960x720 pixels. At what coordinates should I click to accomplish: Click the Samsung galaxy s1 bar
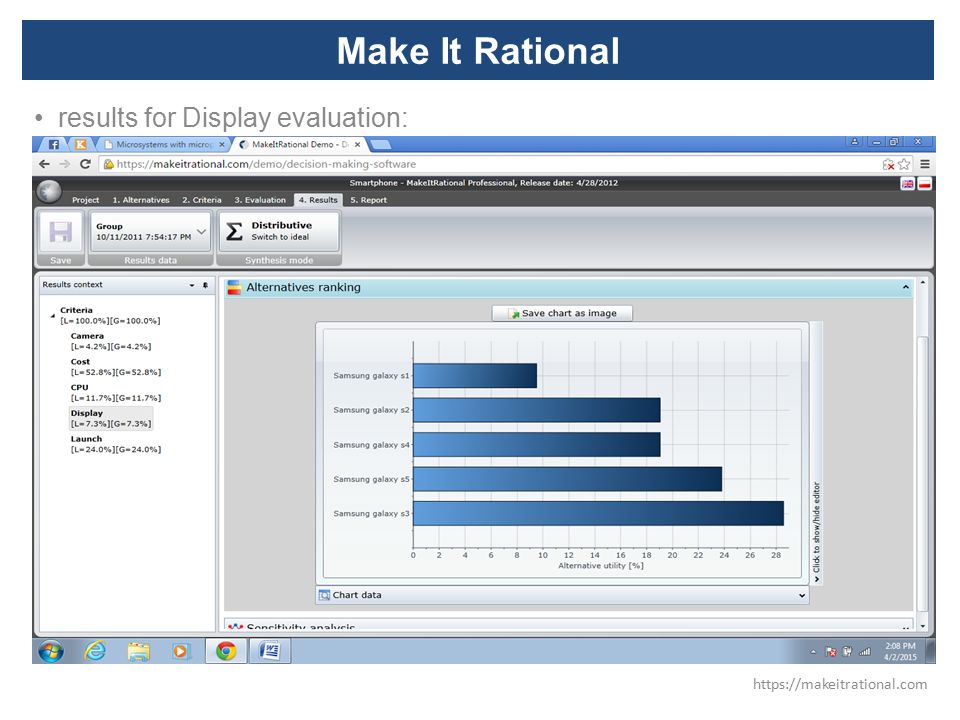coord(475,375)
